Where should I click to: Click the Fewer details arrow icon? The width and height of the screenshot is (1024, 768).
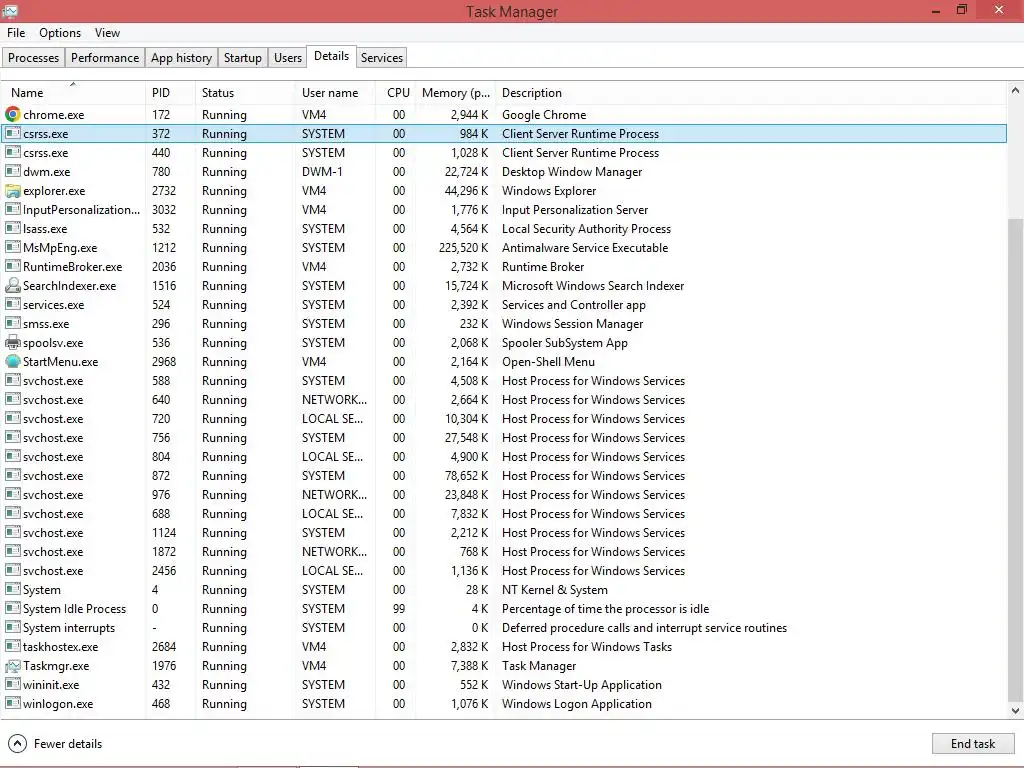[x=17, y=743]
